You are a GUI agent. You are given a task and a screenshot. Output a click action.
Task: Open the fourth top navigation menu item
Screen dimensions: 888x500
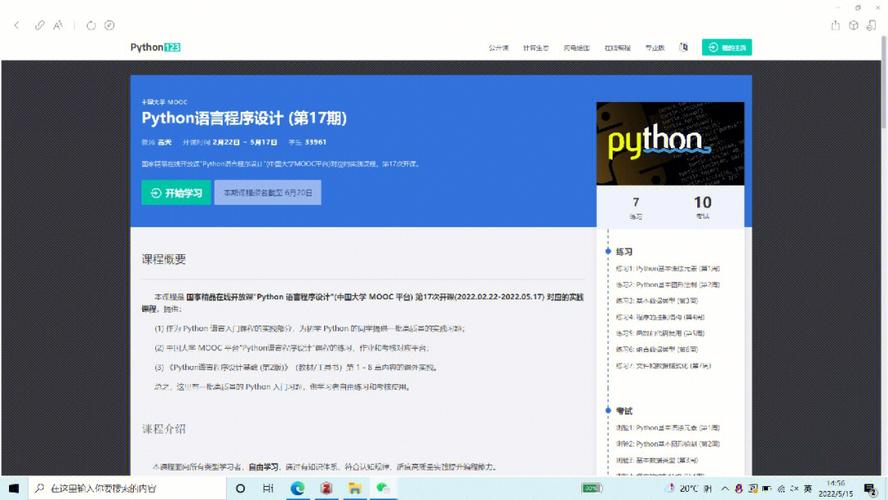(x=618, y=48)
